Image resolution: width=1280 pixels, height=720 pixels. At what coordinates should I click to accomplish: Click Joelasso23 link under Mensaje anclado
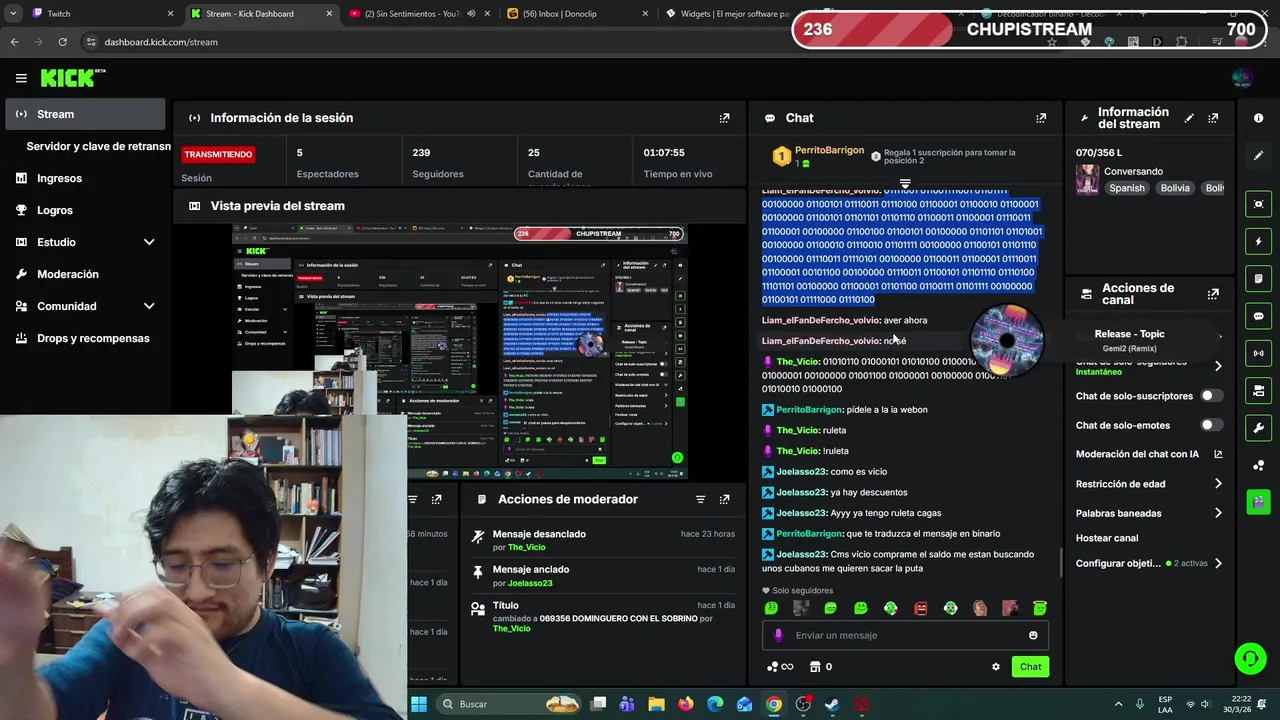click(530, 583)
